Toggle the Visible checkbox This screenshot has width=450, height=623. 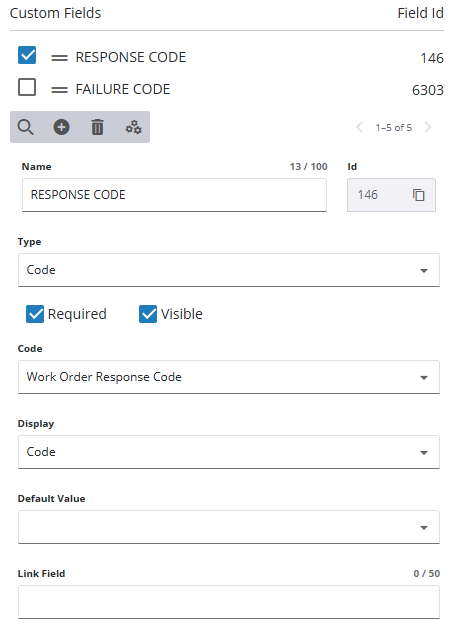point(148,314)
